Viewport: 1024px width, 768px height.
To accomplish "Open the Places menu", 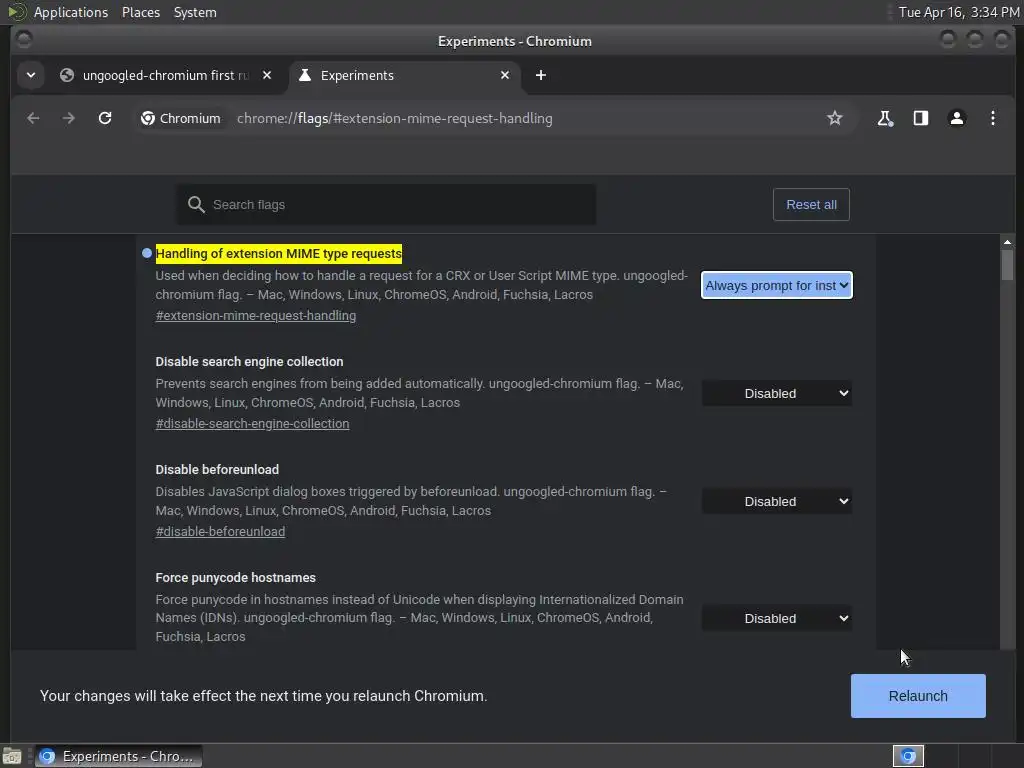I will point(140,12).
